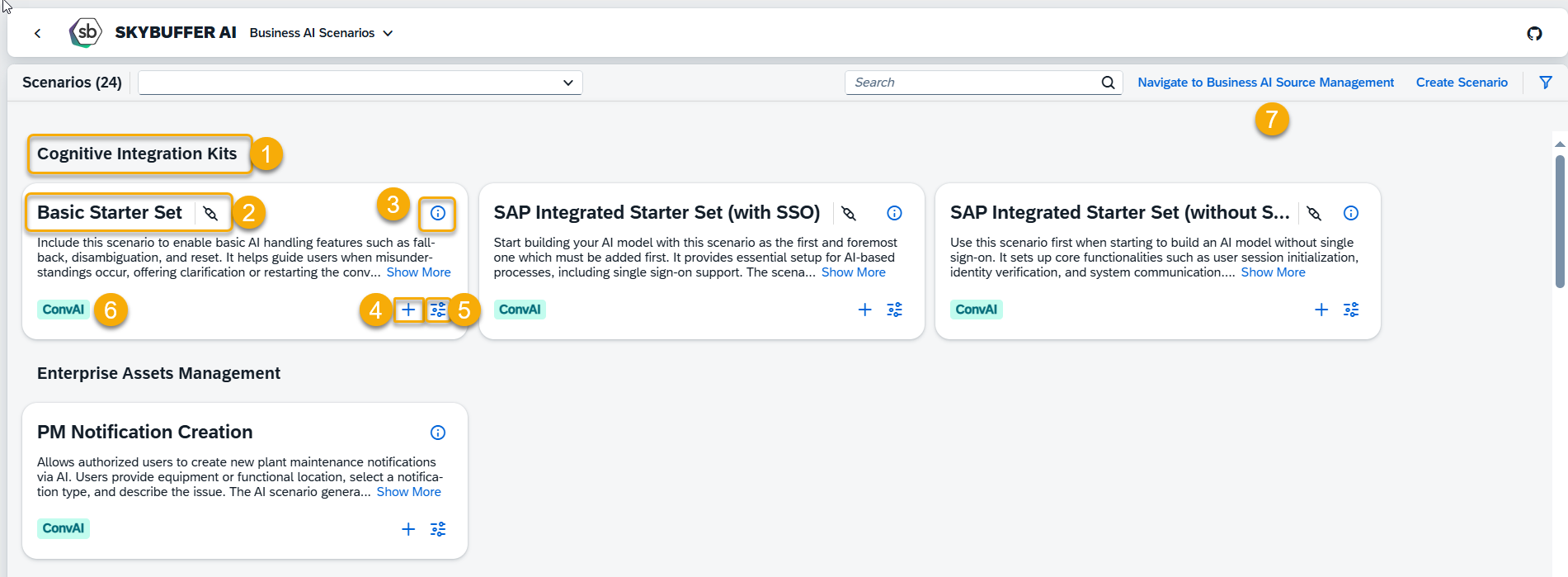Show info for SAP Integrated Starter Set (without S...)
Viewport: 1568px width, 577px height.
tap(1351, 213)
